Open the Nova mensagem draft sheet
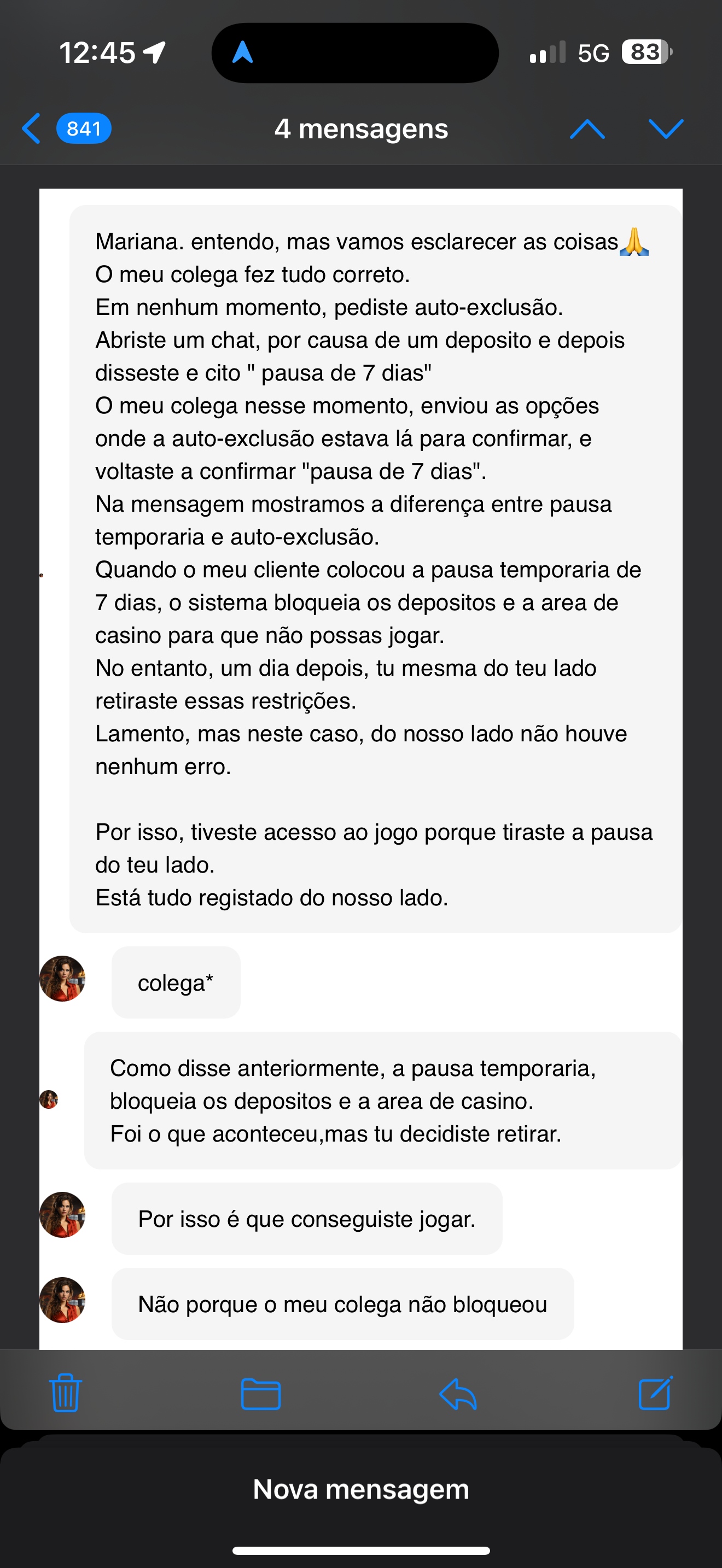The height and width of the screenshot is (1568, 722). [361, 1489]
